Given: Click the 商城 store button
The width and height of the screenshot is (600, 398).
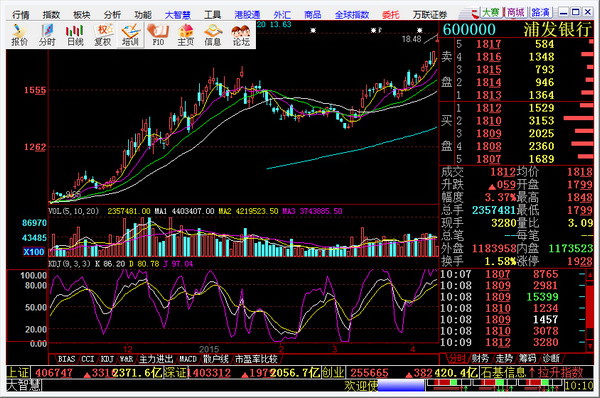Looking at the screenshot, I should [x=515, y=13].
